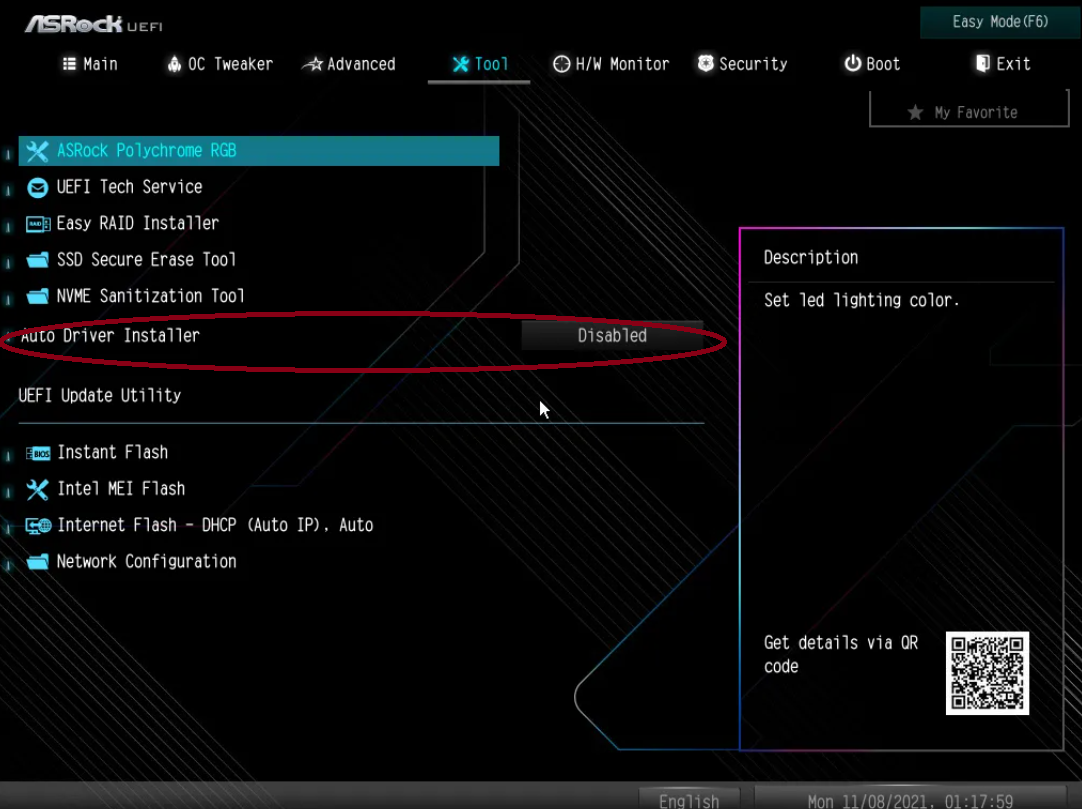The image size is (1082, 809).
Task: Switch to Easy Mode (F6)
Action: 1000,22
